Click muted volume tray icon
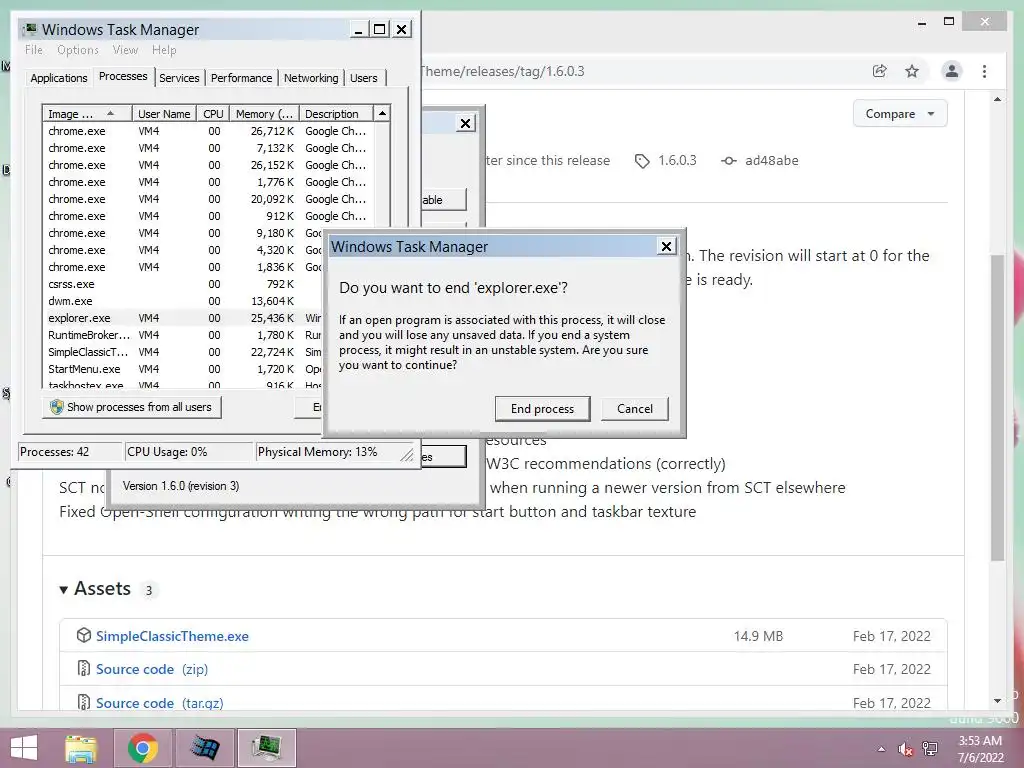The width and height of the screenshot is (1024, 768). 905,749
